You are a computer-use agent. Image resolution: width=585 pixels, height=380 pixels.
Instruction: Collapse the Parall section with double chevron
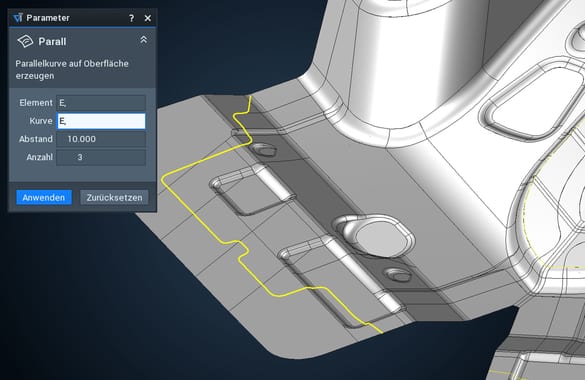[144, 40]
